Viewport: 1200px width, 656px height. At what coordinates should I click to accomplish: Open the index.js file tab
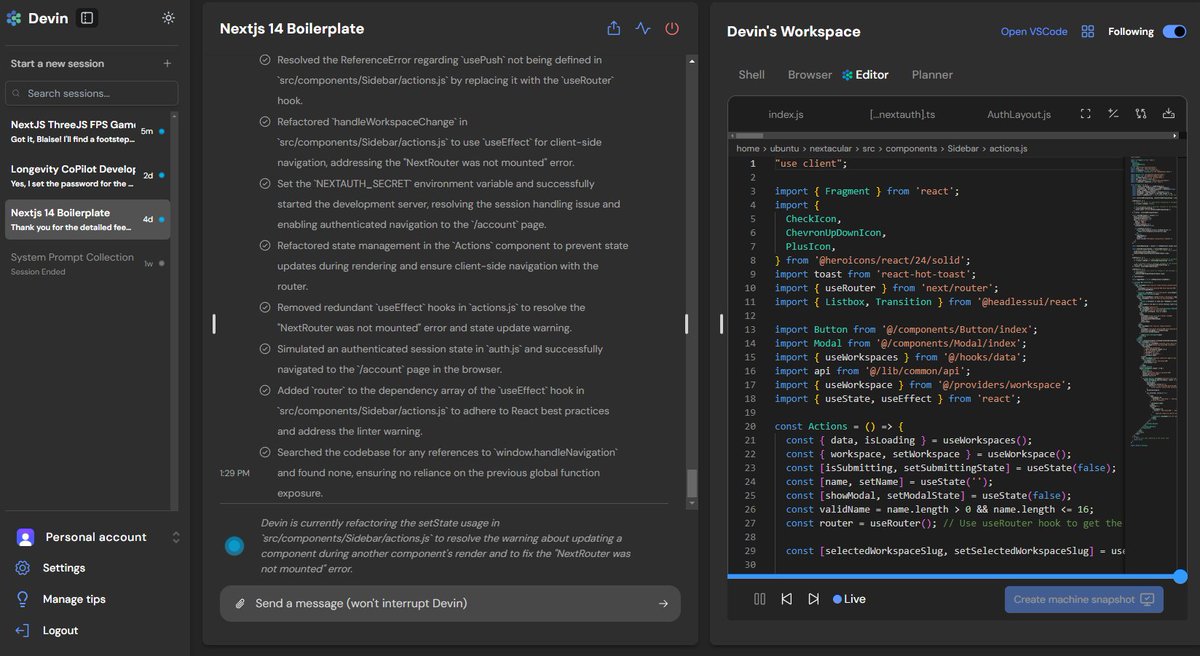787,115
